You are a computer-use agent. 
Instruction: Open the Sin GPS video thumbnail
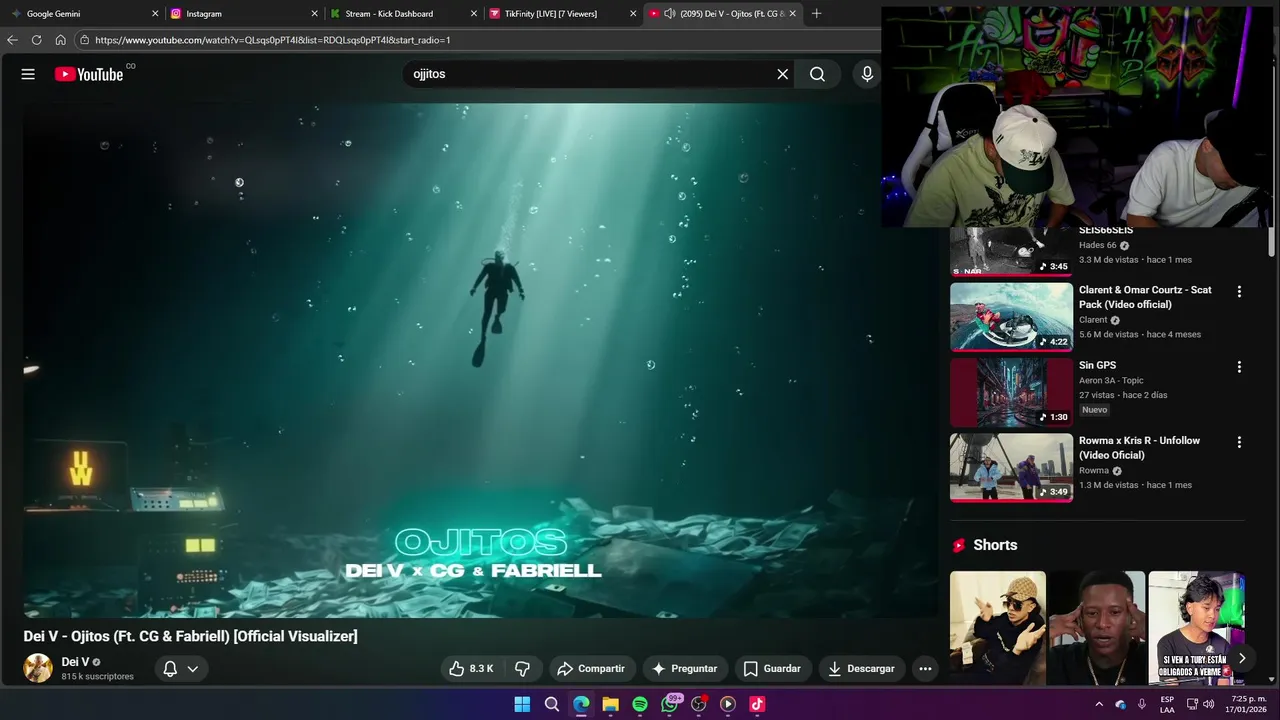point(1011,392)
